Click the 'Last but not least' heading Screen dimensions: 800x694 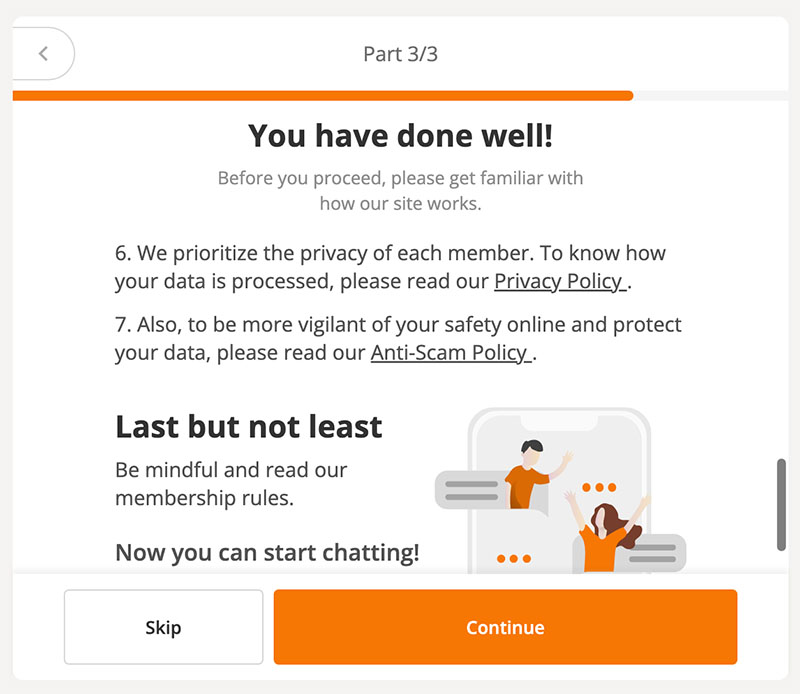pyautogui.click(x=249, y=427)
